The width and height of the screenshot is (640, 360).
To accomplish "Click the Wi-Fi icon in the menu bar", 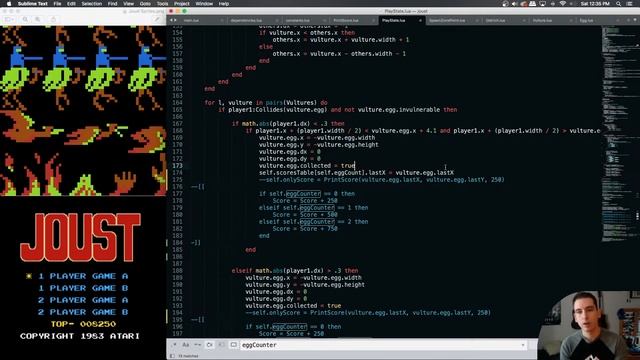I will (562, 4).
